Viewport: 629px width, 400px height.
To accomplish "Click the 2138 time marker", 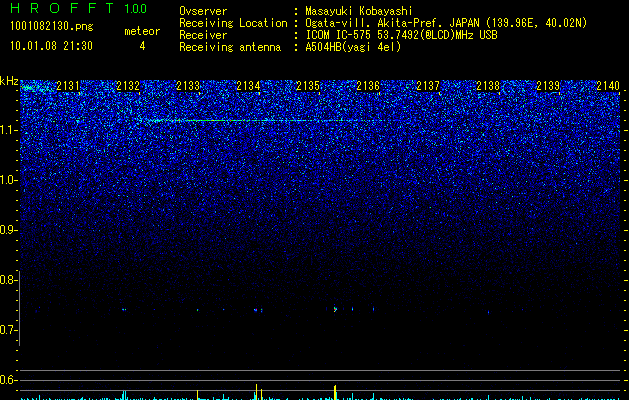I will click(488, 86).
